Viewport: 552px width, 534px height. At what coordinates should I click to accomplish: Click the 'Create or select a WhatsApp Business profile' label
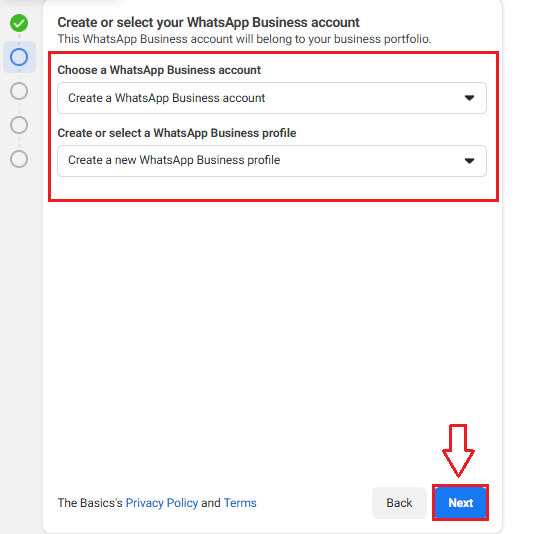coord(177,133)
